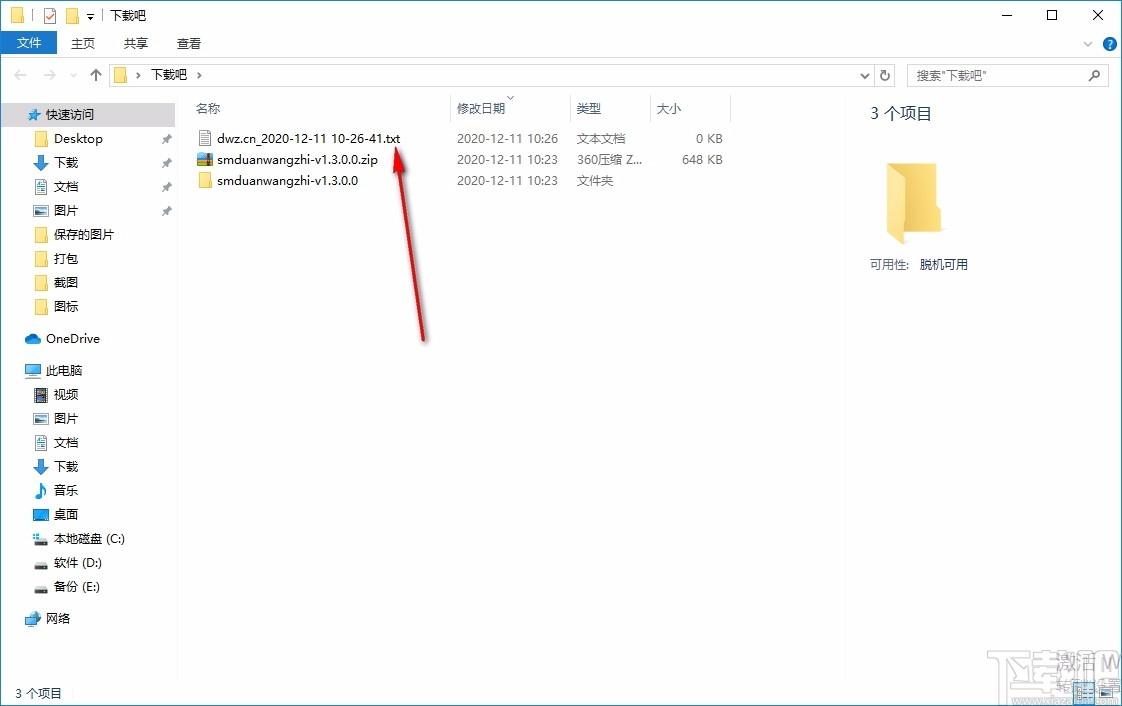1122x706 pixels.
Task: Click the quick access Properties checkmark icon
Action: click(49, 15)
